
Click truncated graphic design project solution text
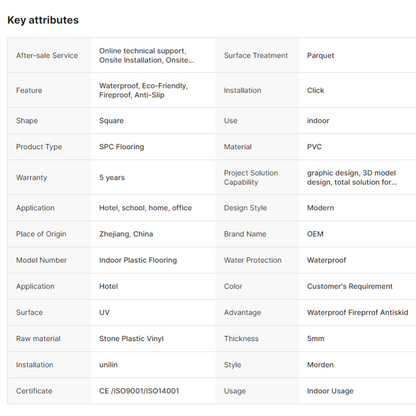352,177
